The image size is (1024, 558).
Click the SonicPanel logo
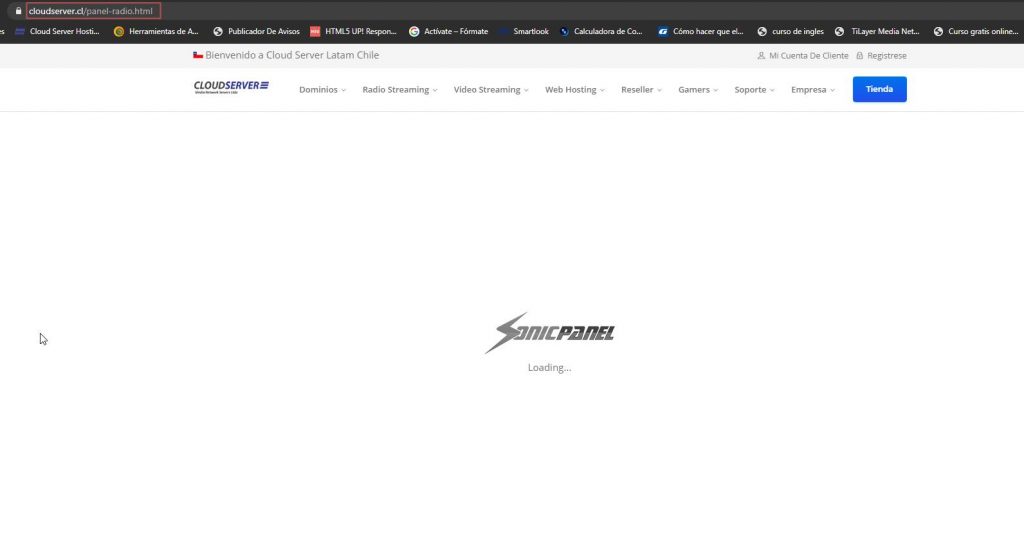549,333
